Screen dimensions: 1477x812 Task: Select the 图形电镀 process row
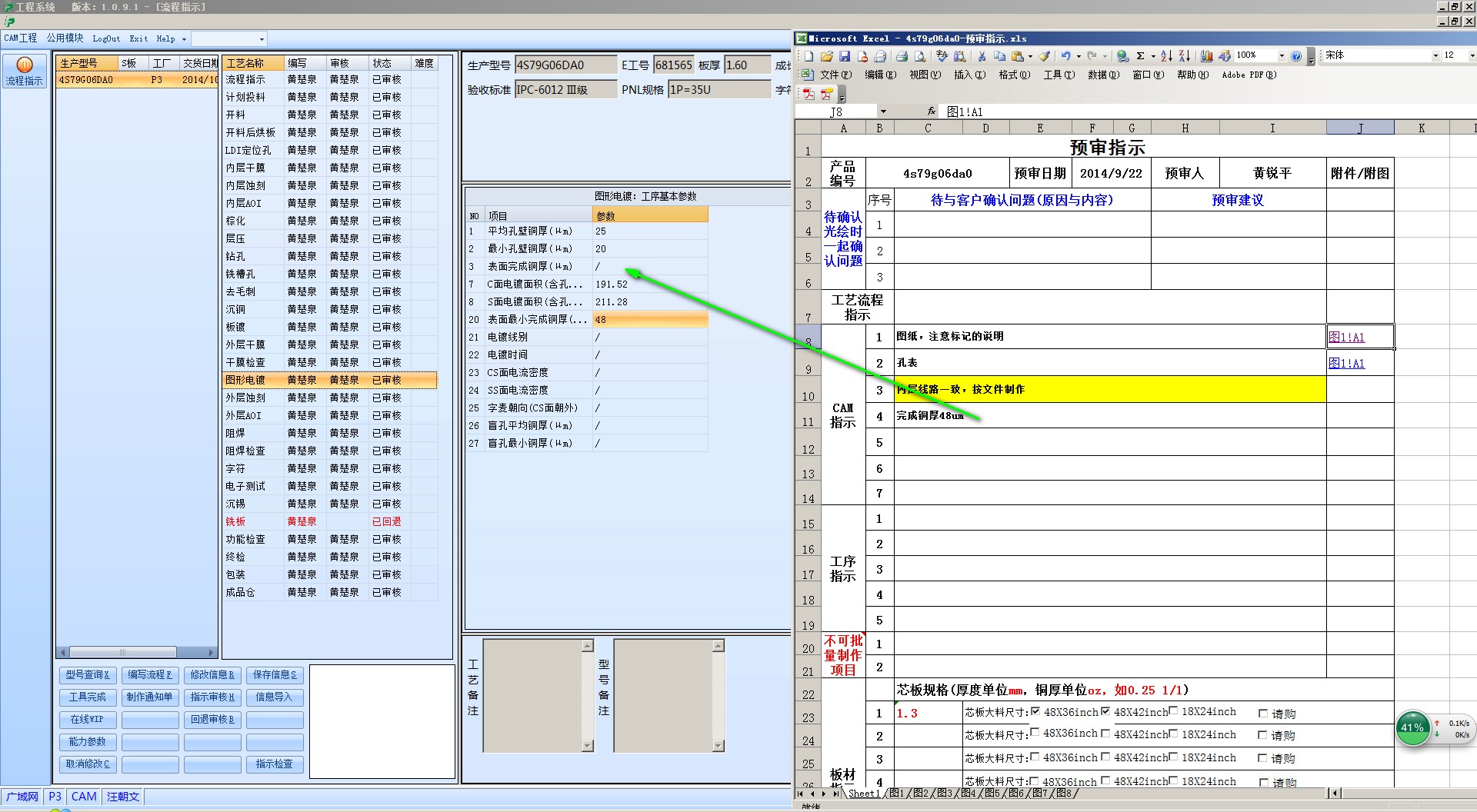click(x=329, y=380)
